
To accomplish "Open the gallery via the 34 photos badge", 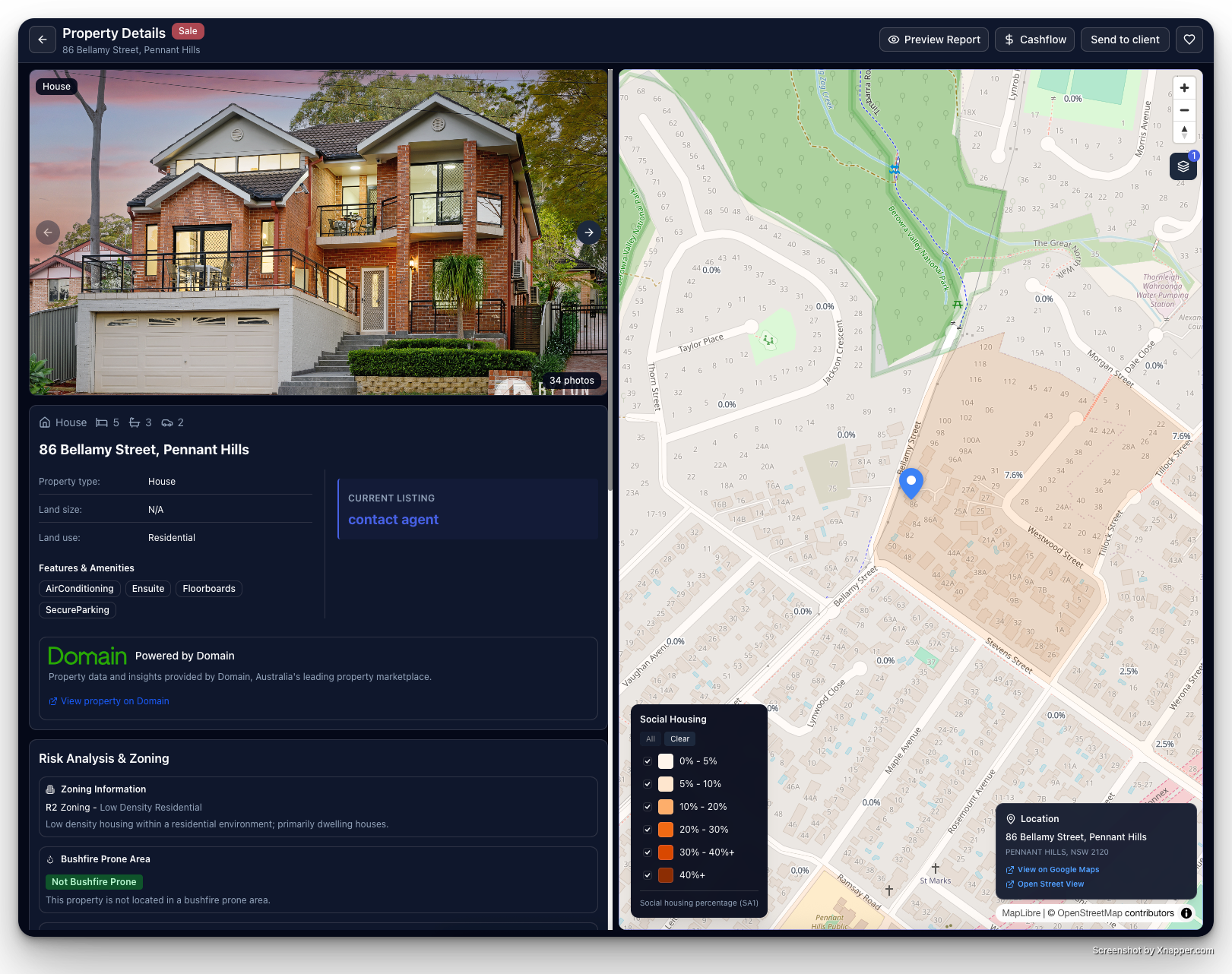I will [571, 380].
